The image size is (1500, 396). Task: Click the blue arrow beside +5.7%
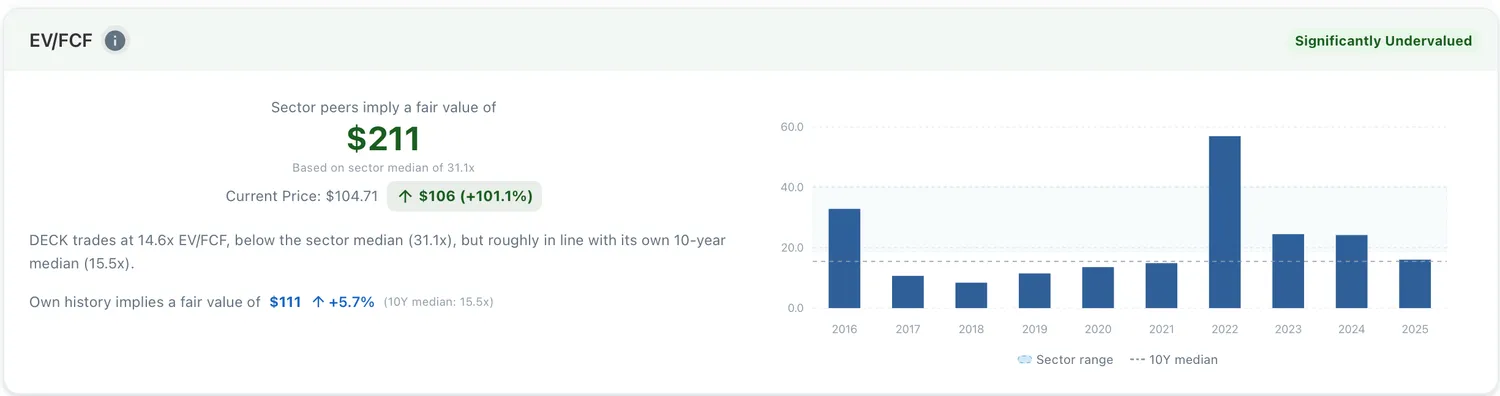tap(318, 302)
